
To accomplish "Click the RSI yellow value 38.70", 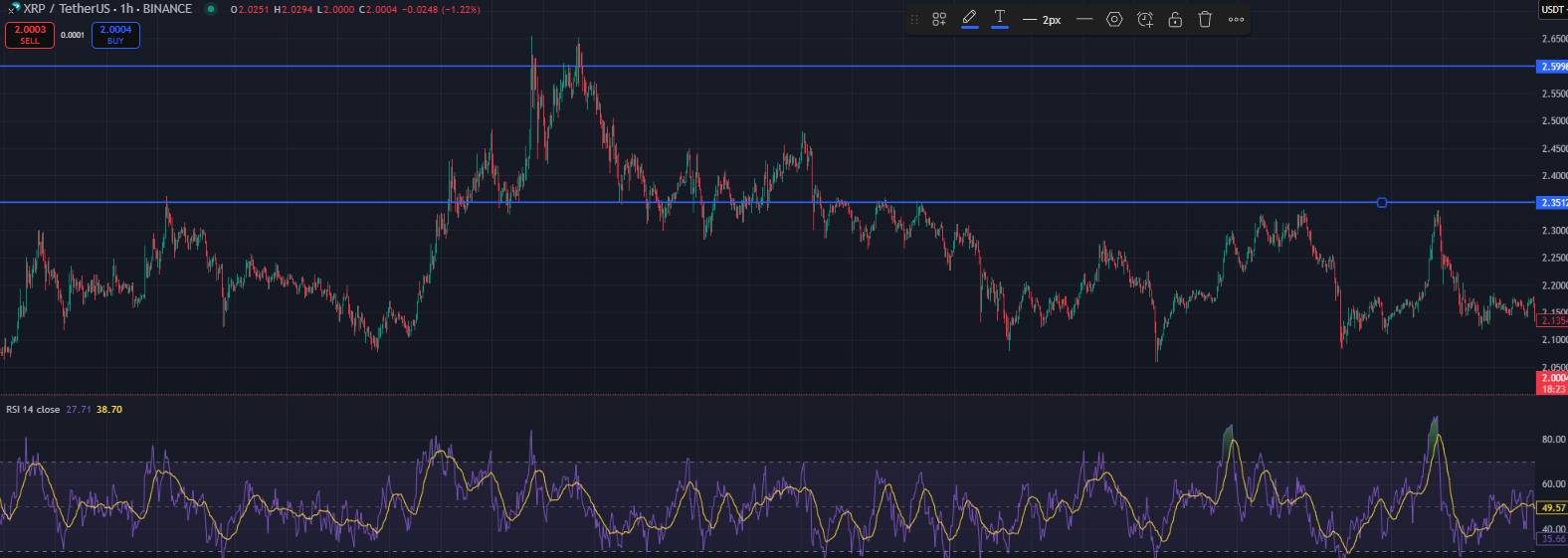I will point(109,409).
